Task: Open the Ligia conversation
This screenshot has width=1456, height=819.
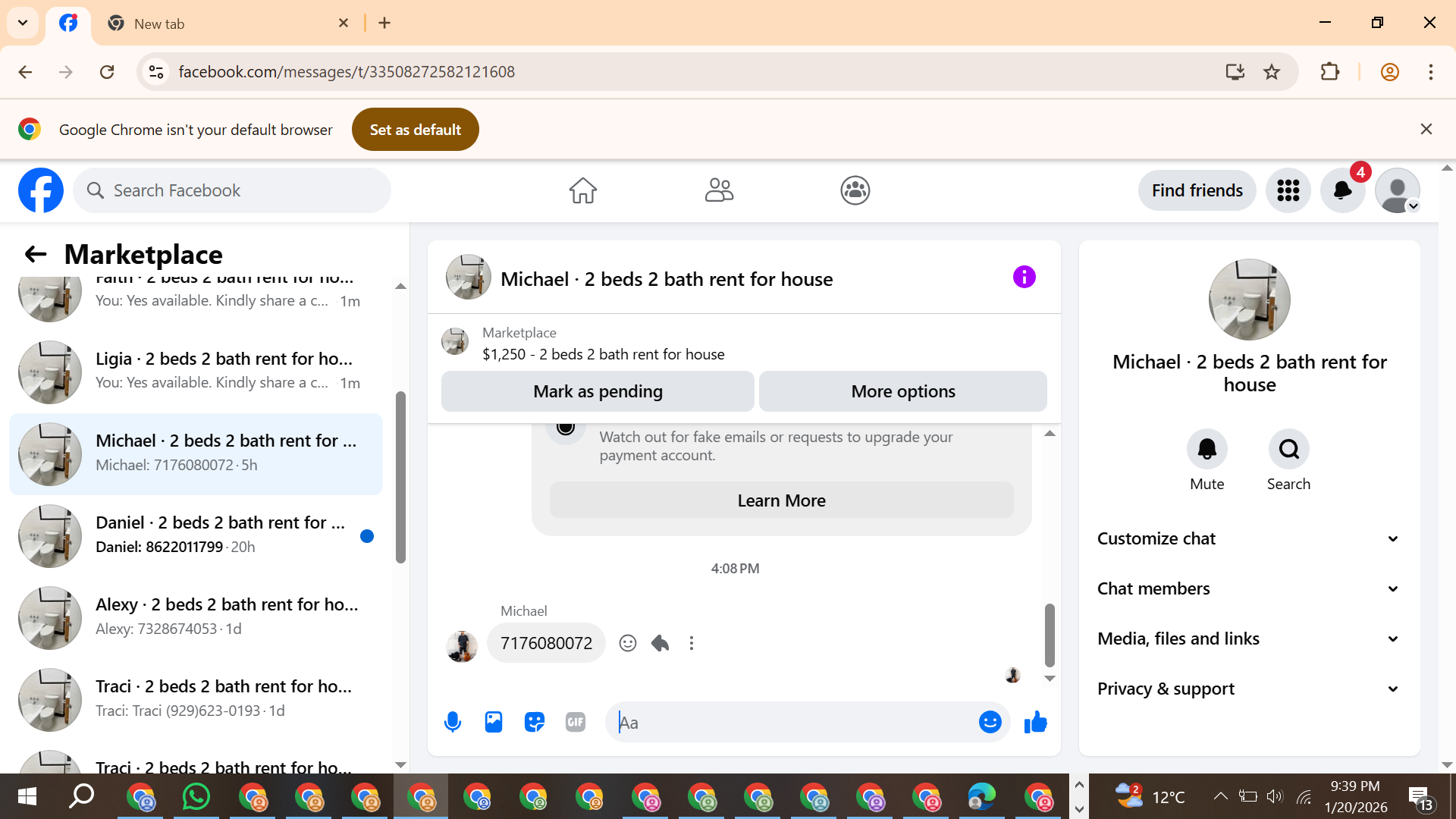Action: (196, 372)
